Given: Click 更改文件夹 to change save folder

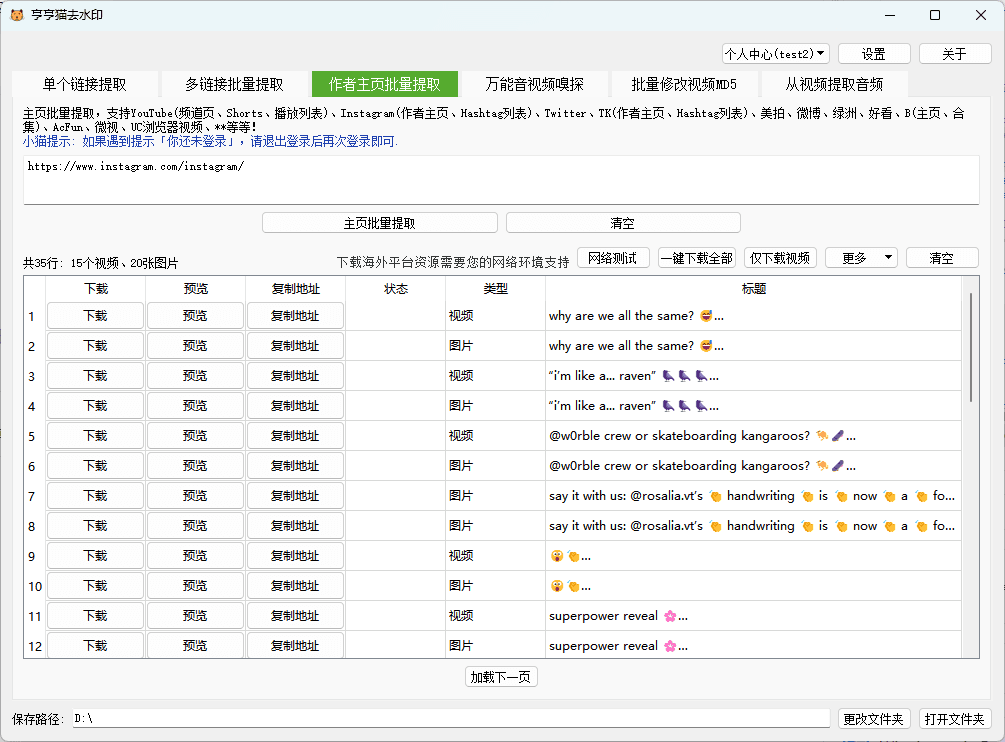Looking at the screenshot, I should 873,717.
